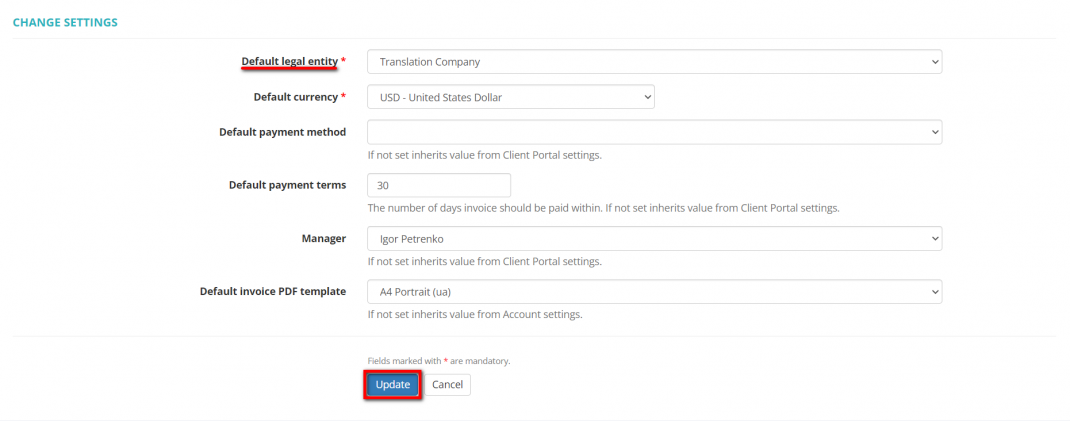1070x421 pixels.
Task: Click the 'number of days invoice' help text
Action: click(x=603, y=208)
